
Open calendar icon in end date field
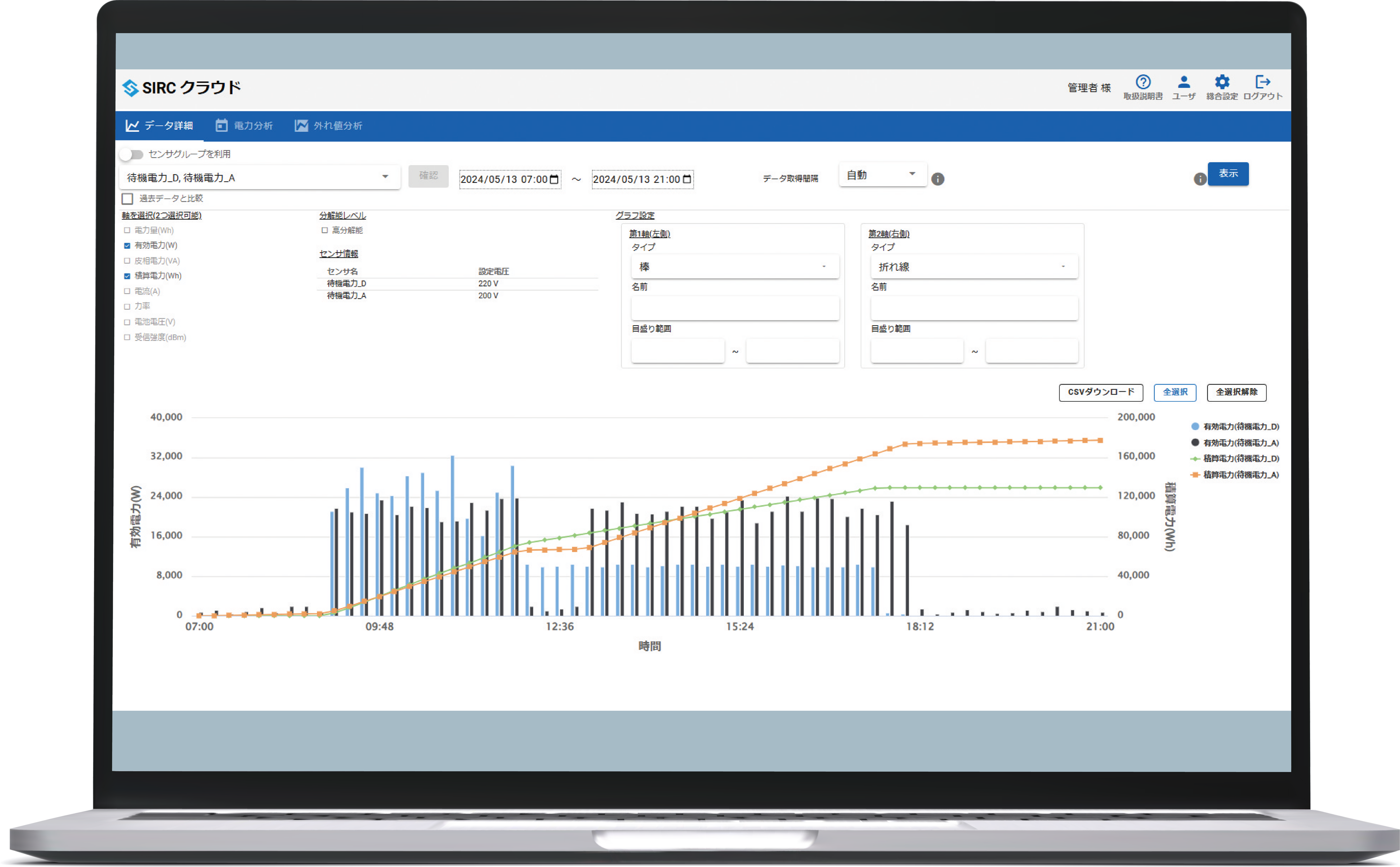point(687,180)
